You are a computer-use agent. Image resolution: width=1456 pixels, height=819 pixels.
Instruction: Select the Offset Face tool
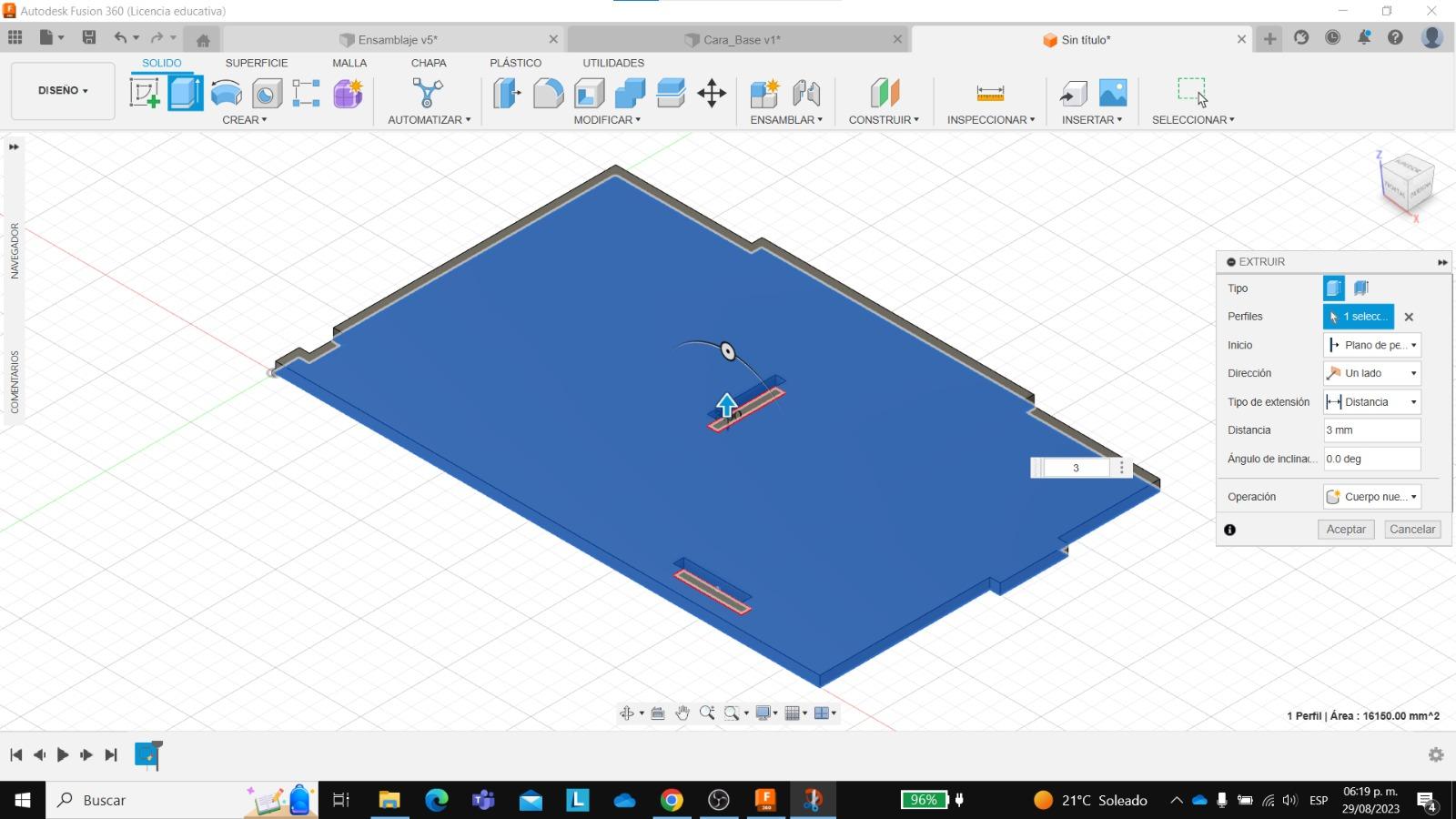click(x=671, y=93)
